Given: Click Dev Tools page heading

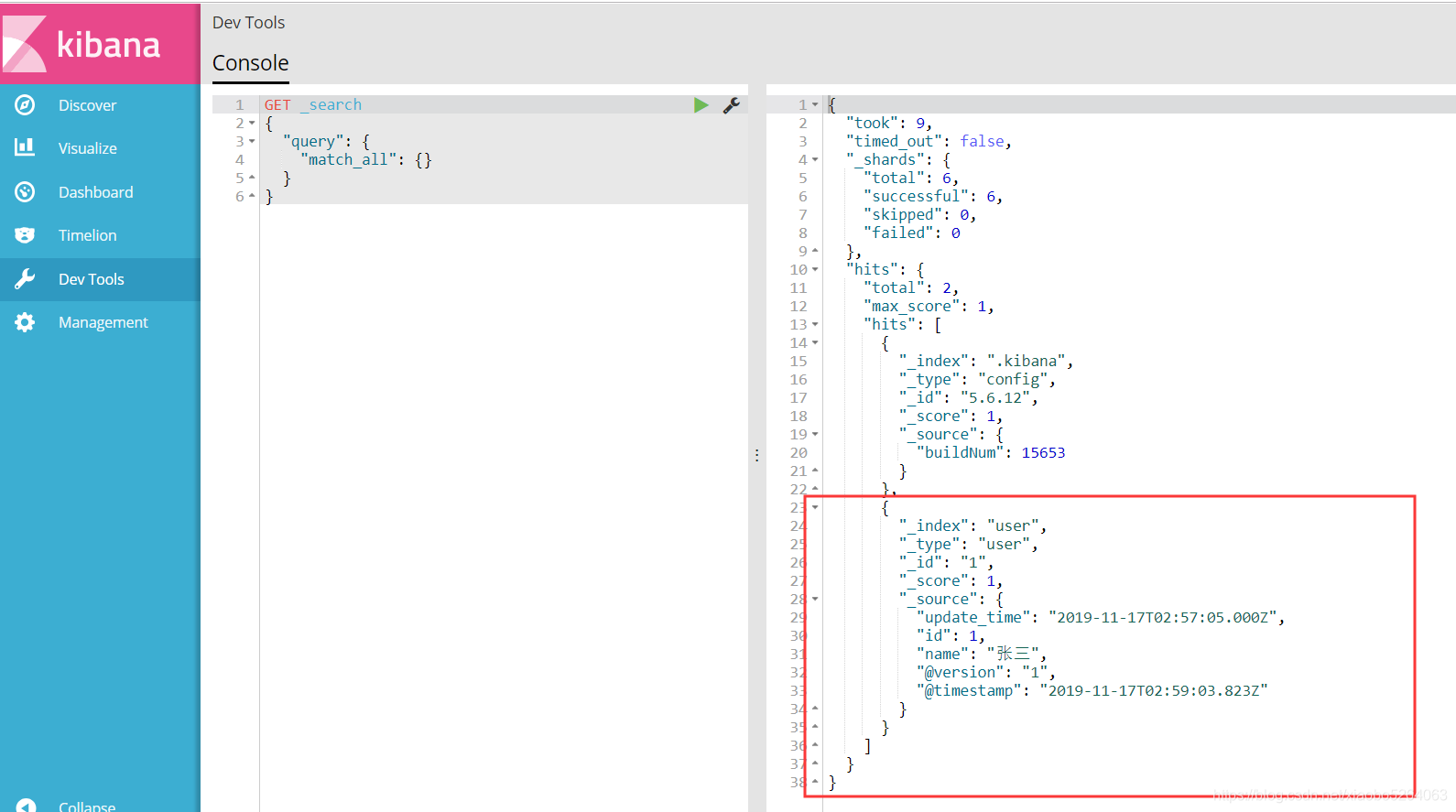Looking at the screenshot, I should click(248, 23).
